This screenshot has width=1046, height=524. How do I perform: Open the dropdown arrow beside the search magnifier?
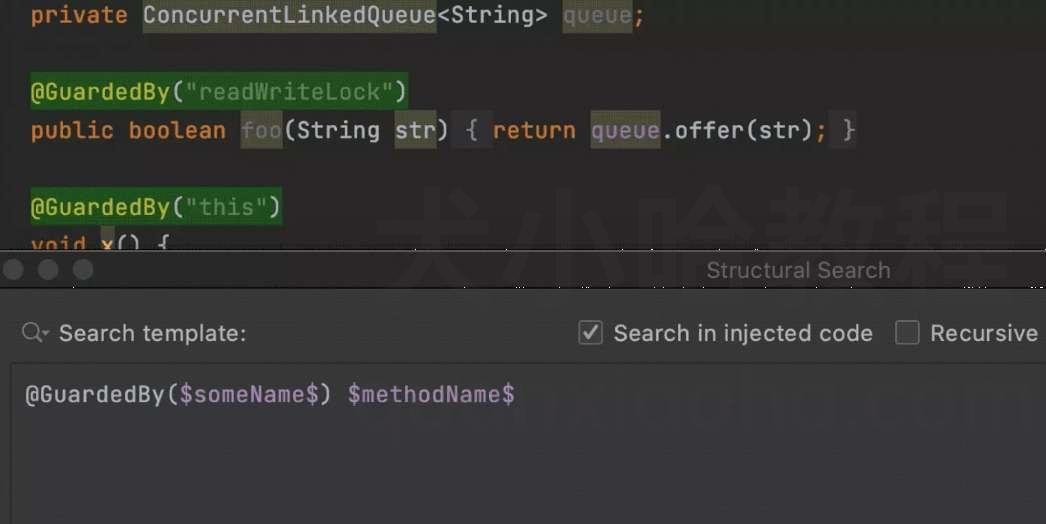click(45, 332)
